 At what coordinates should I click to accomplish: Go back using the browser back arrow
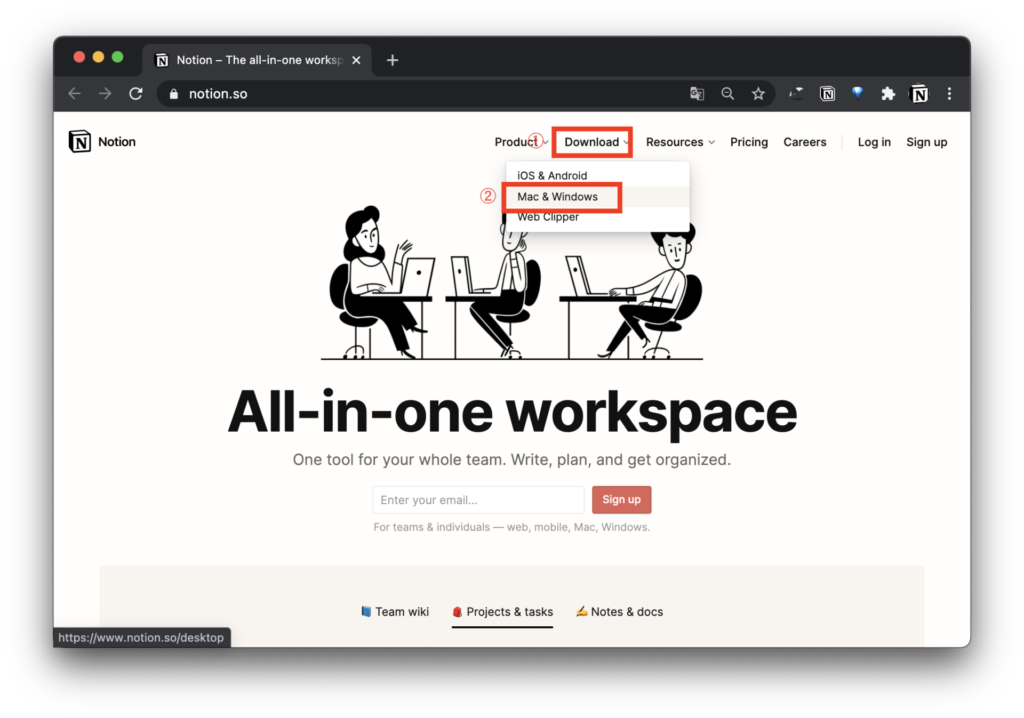[74, 93]
